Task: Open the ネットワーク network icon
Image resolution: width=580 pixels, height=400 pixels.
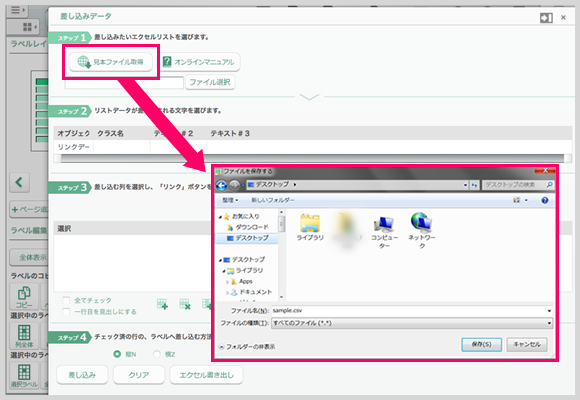Action: click(421, 230)
